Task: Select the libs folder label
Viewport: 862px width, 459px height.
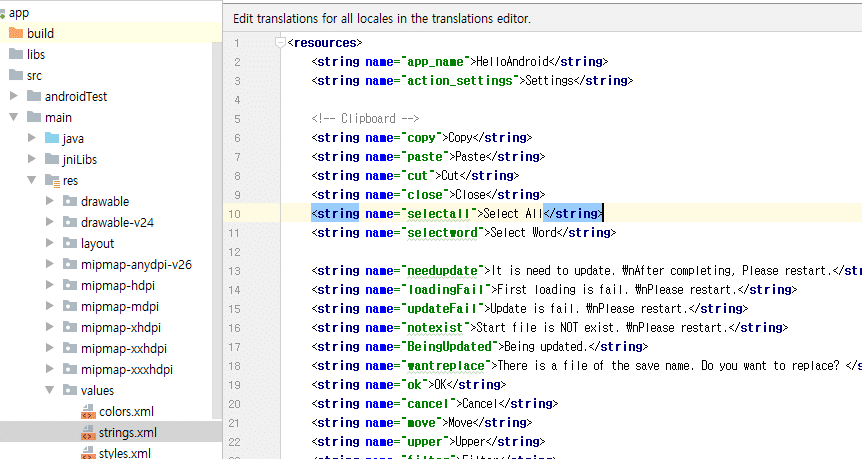Action: point(36,54)
